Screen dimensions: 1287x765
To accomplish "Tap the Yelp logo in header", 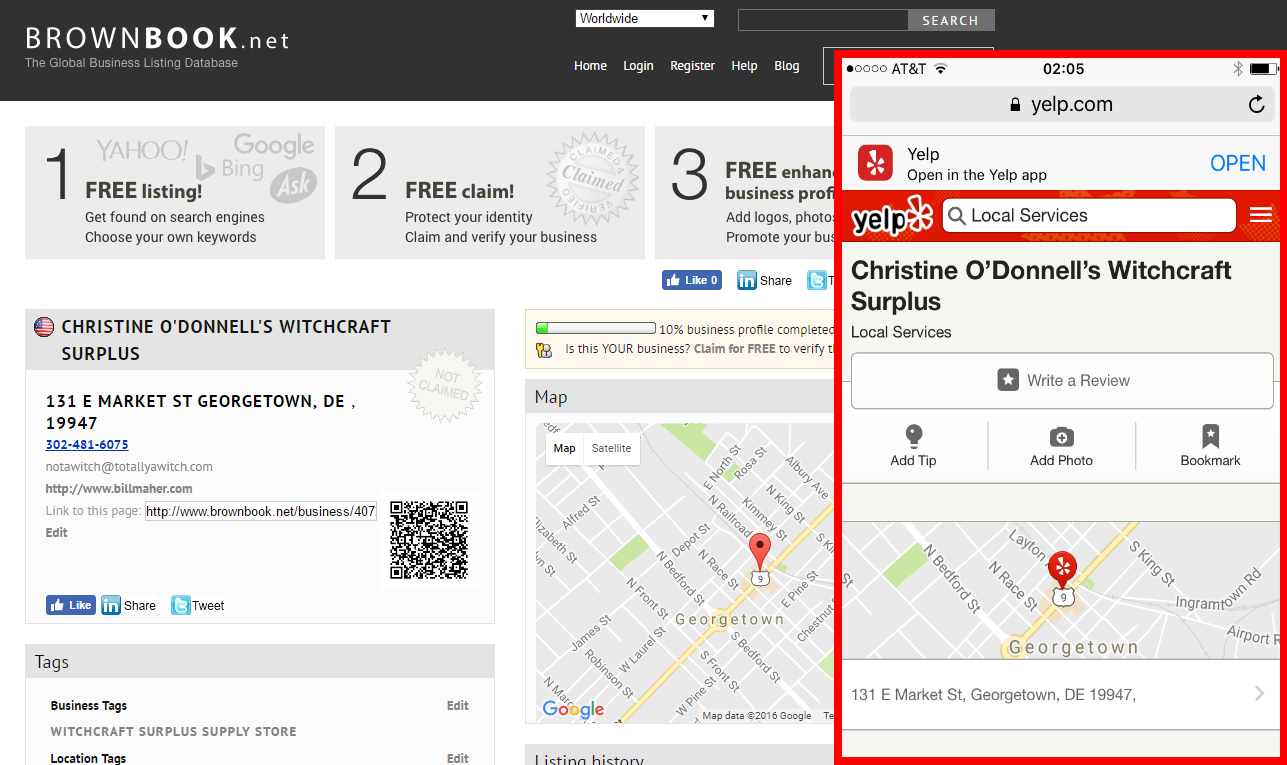I will 892,216.
